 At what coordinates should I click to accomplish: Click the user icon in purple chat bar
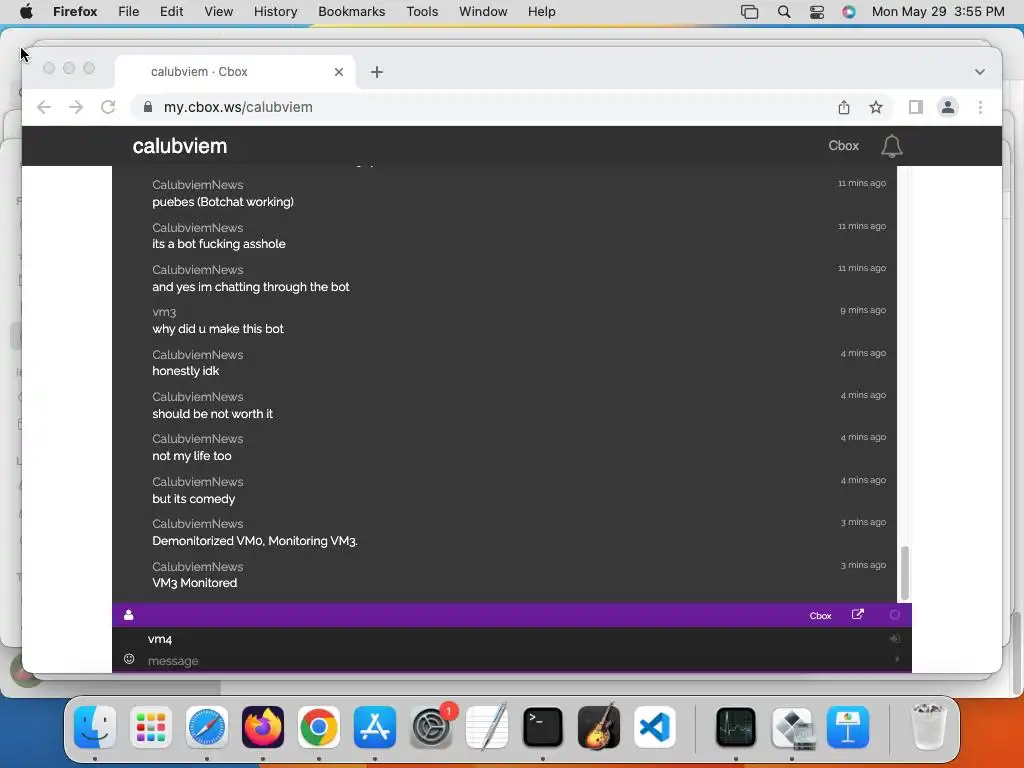(x=129, y=615)
